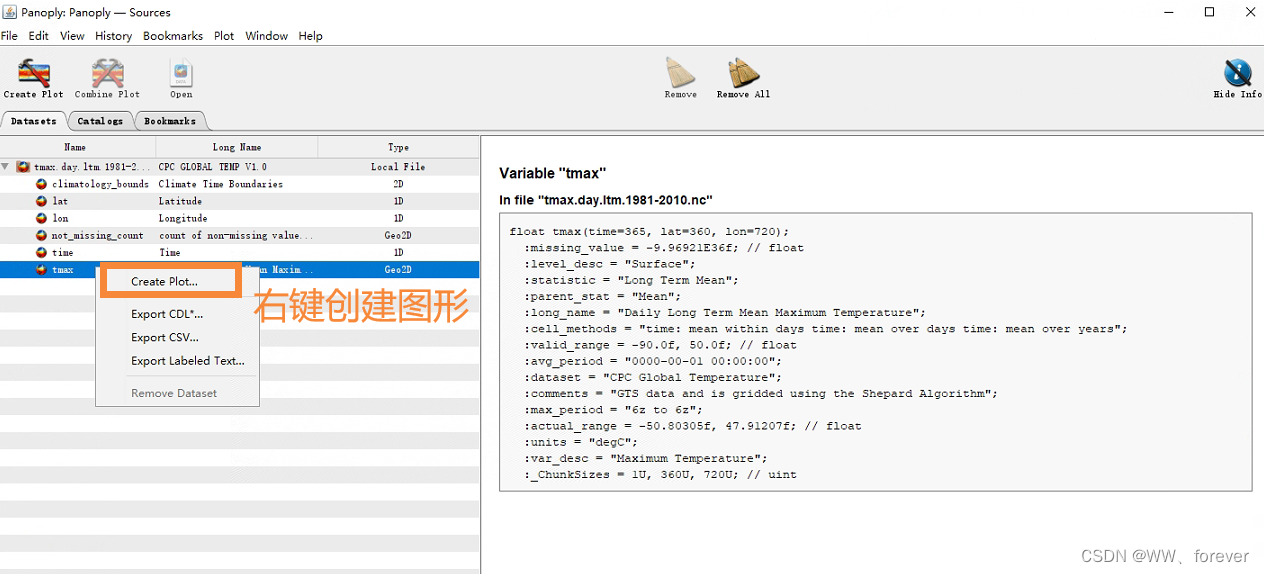1264x574 pixels.
Task: Click the time variable icon
Action: coord(41,252)
